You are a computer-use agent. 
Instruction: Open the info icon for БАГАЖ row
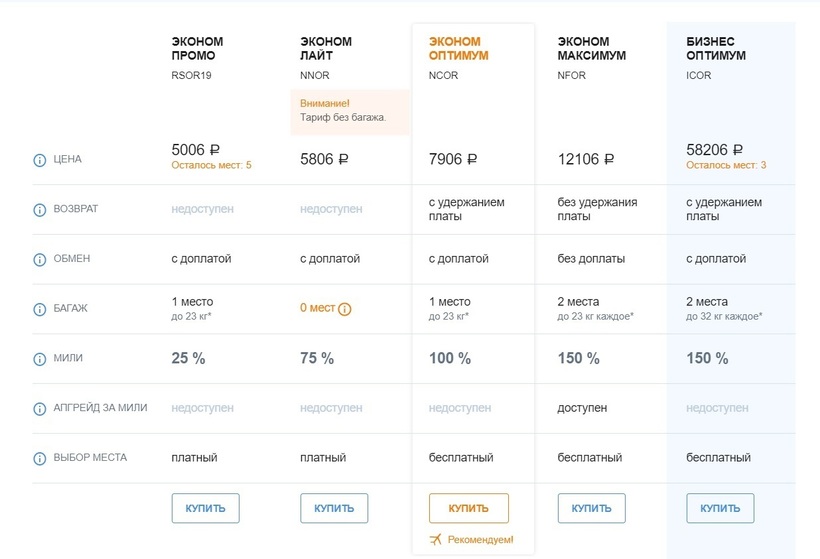pos(40,309)
